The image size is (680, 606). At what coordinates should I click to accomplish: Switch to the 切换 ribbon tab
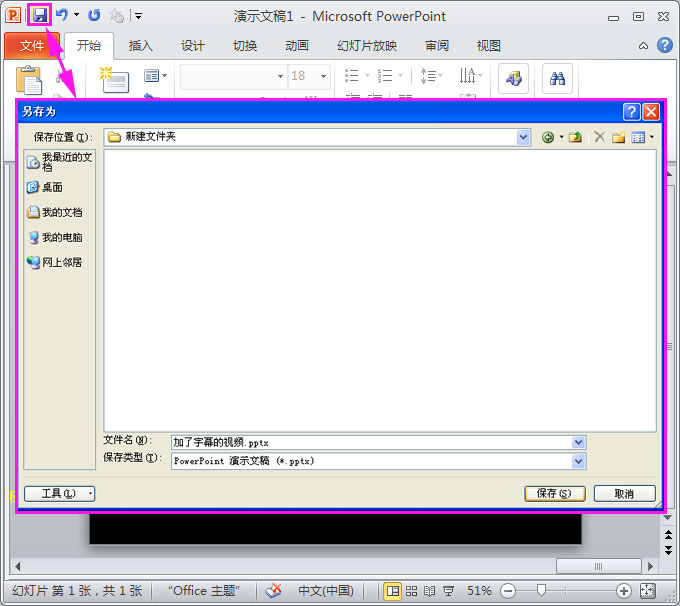[245, 46]
